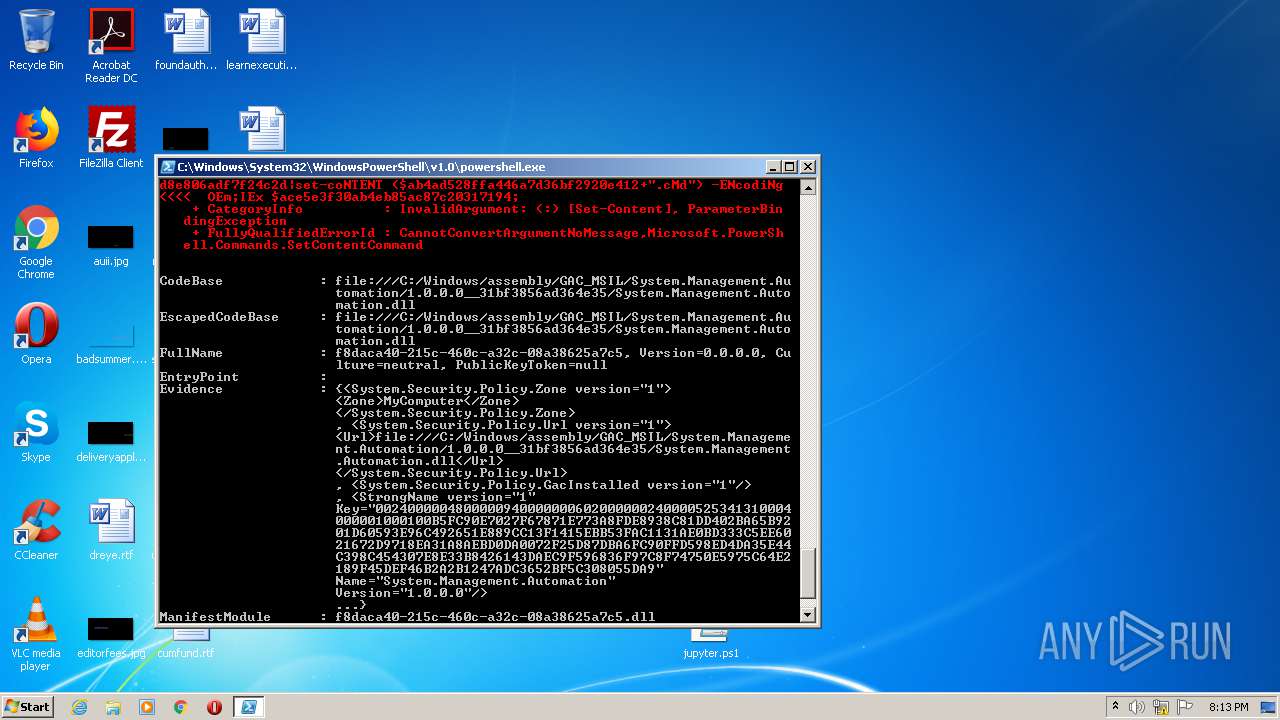1280x720 pixels.
Task: Open the Opera desktop shortcut
Action: [36, 334]
